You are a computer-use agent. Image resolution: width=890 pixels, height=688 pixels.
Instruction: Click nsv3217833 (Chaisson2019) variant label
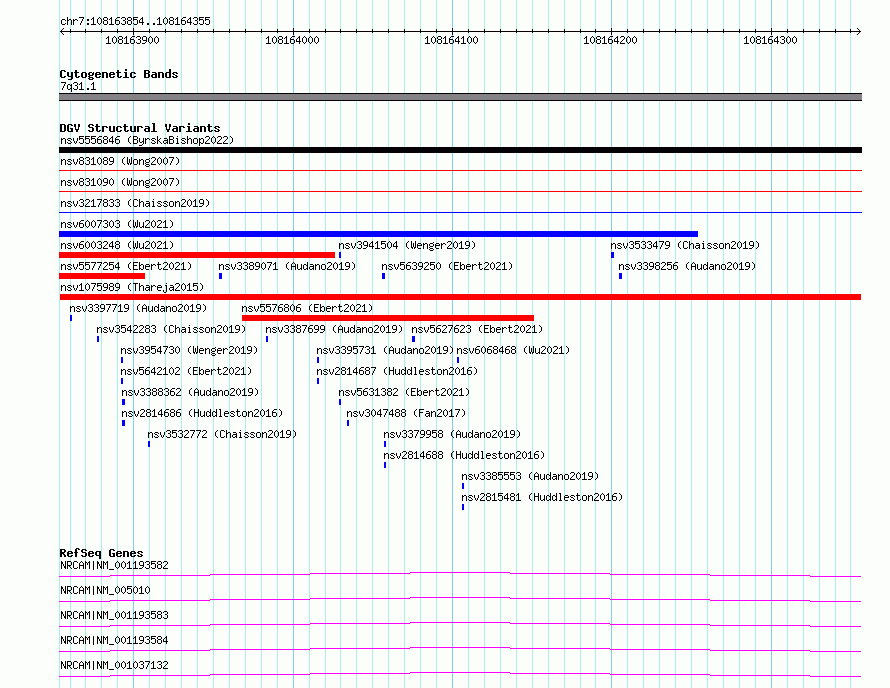tap(135, 203)
